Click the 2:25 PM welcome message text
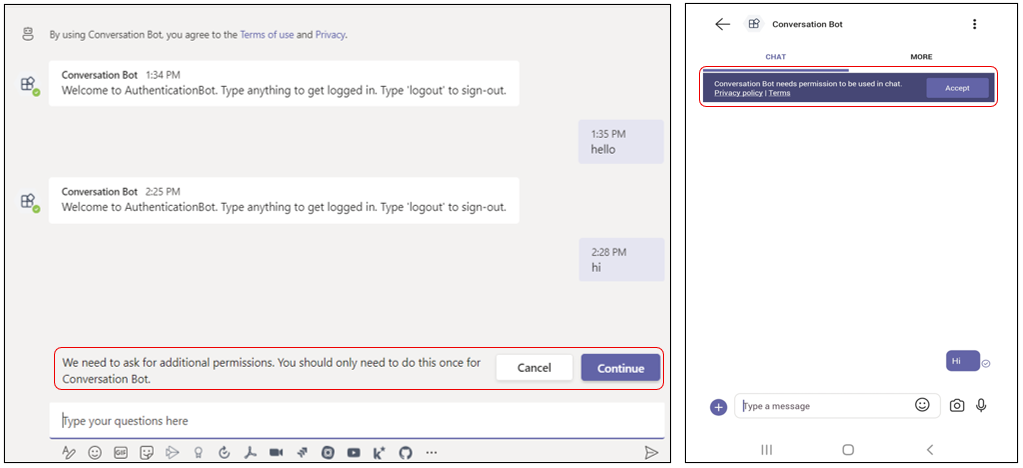Viewport: 1023px width, 468px height. (284, 208)
